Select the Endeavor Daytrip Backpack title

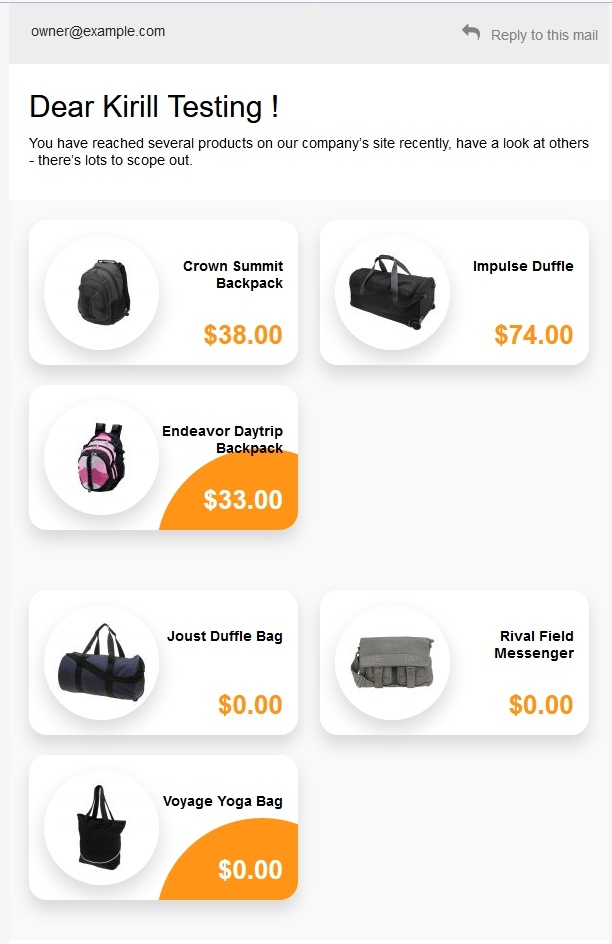pyautogui.click(x=223, y=439)
